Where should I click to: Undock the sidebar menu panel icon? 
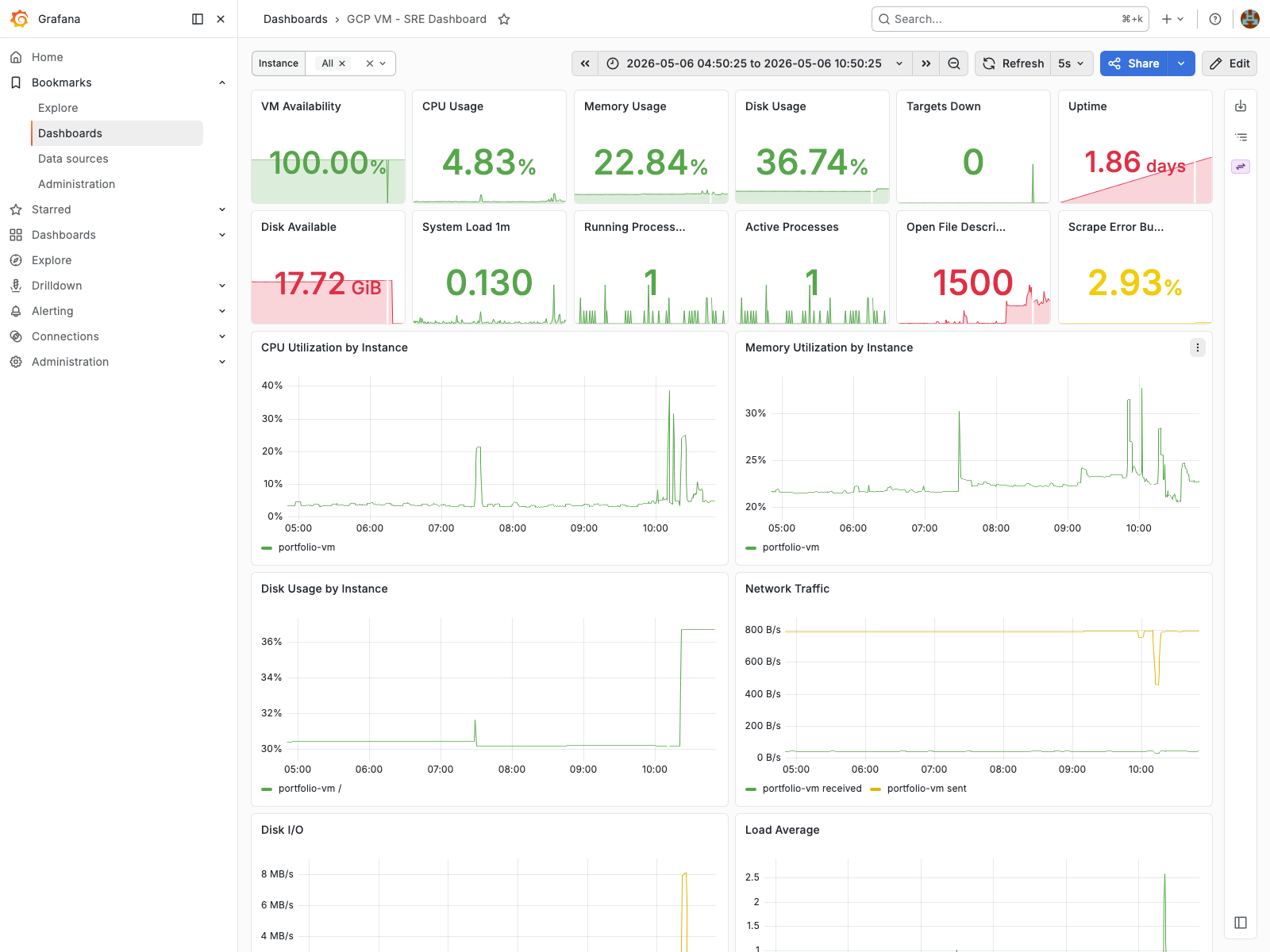(198, 19)
